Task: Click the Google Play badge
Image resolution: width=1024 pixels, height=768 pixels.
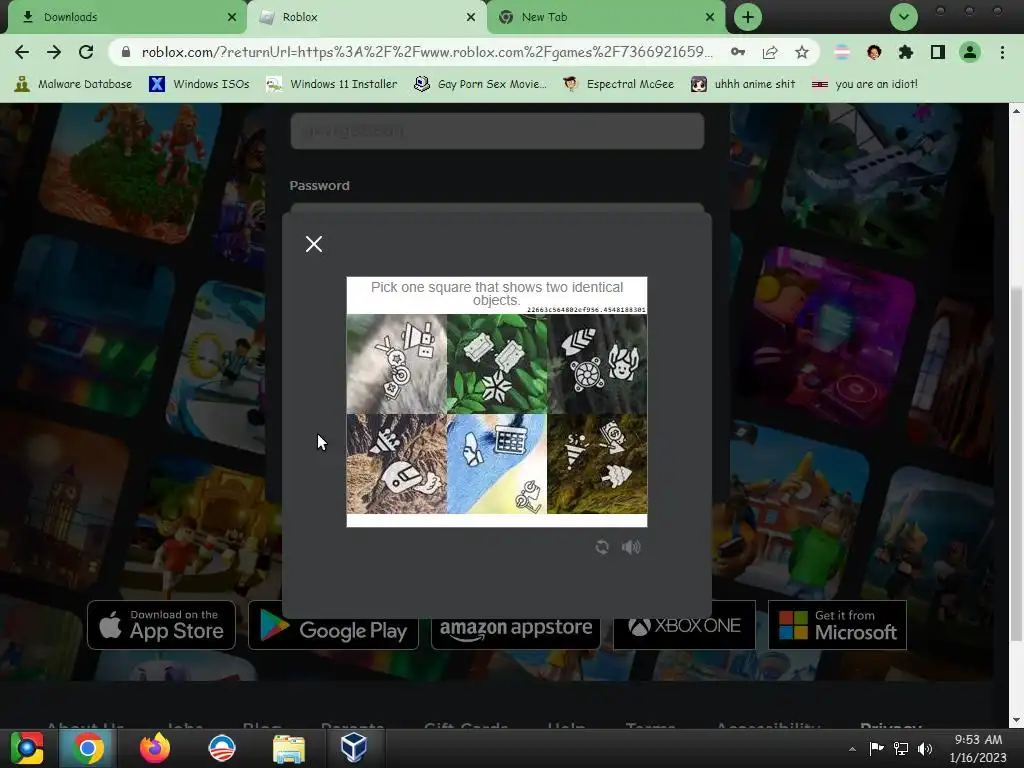Action: click(x=333, y=625)
